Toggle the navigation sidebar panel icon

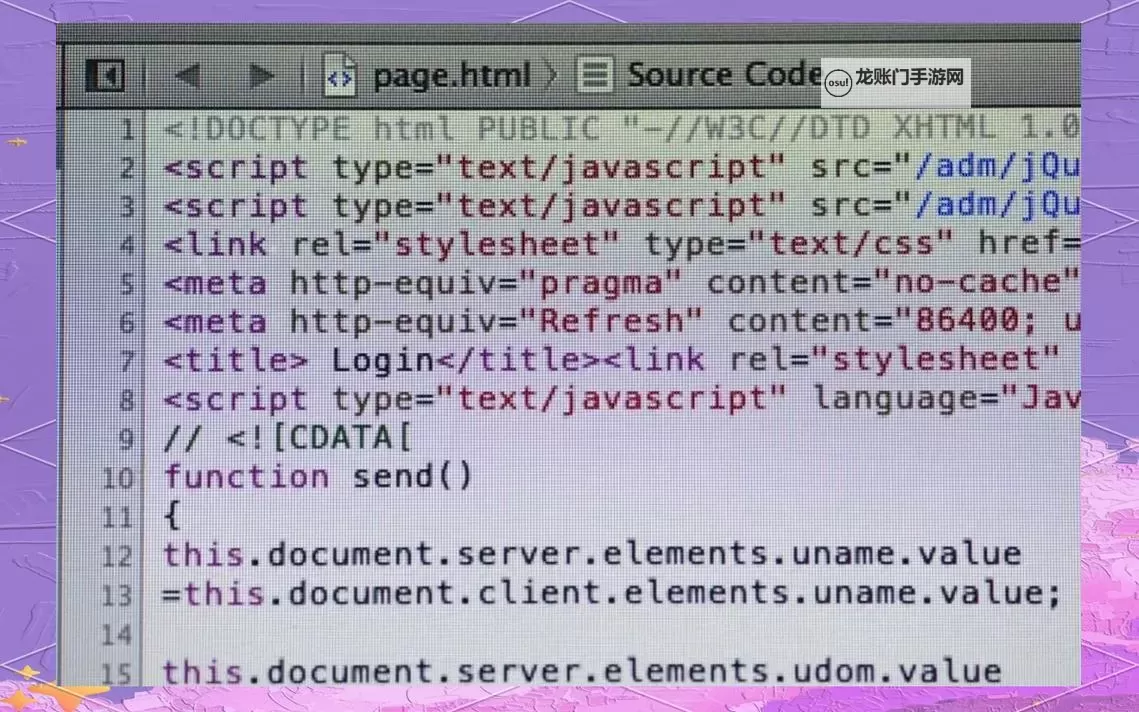coord(103,75)
